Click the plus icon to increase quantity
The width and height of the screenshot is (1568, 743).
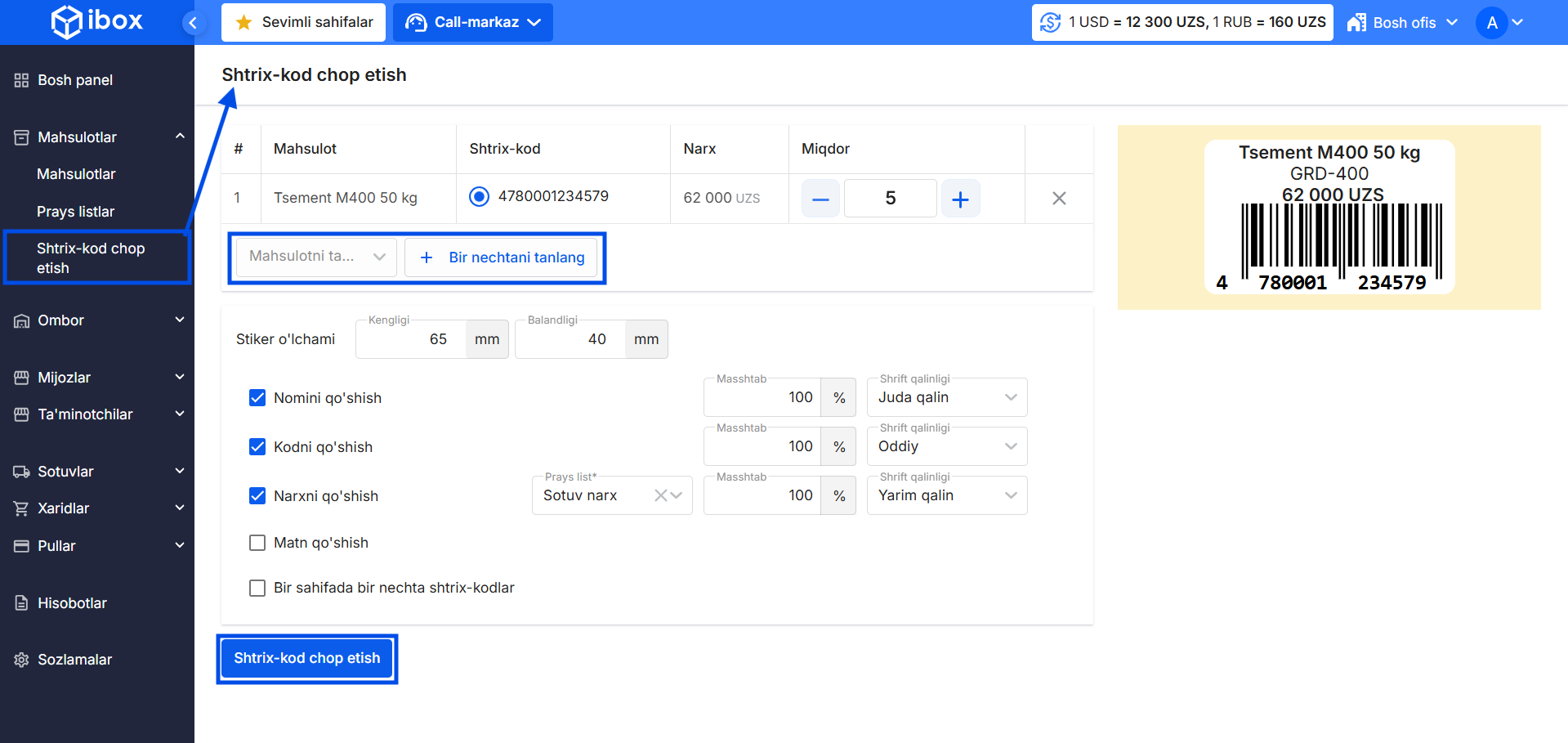[960, 199]
